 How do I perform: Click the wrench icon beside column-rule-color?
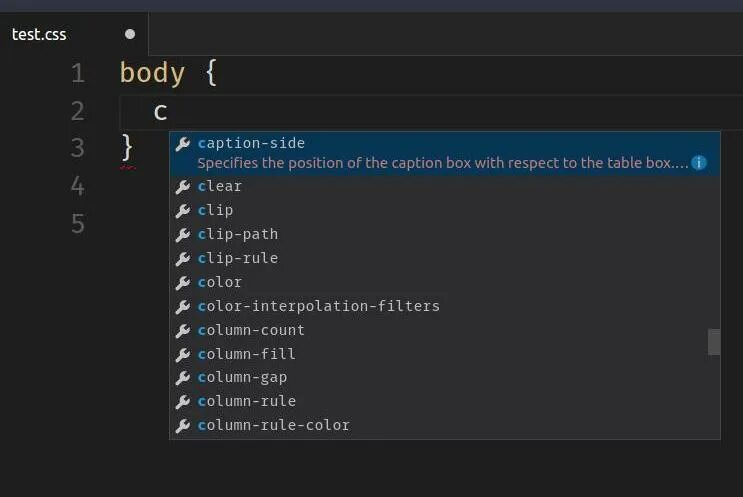[x=183, y=426]
